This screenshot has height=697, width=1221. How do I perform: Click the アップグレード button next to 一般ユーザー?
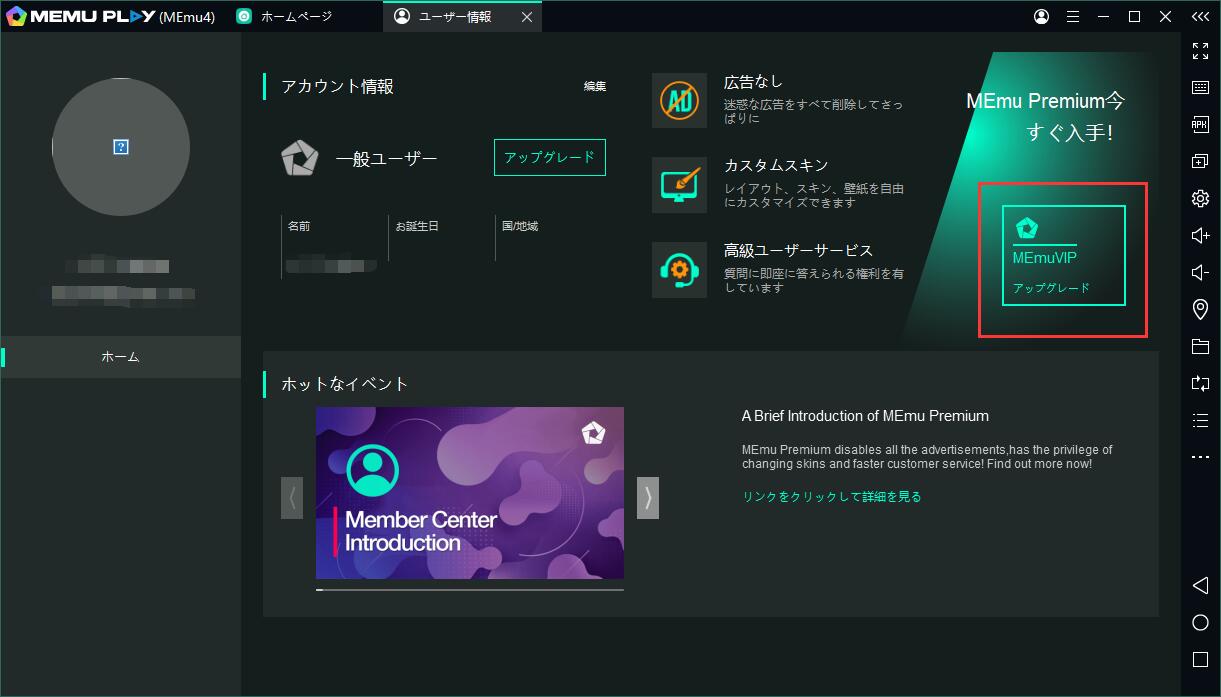(x=549, y=157)
